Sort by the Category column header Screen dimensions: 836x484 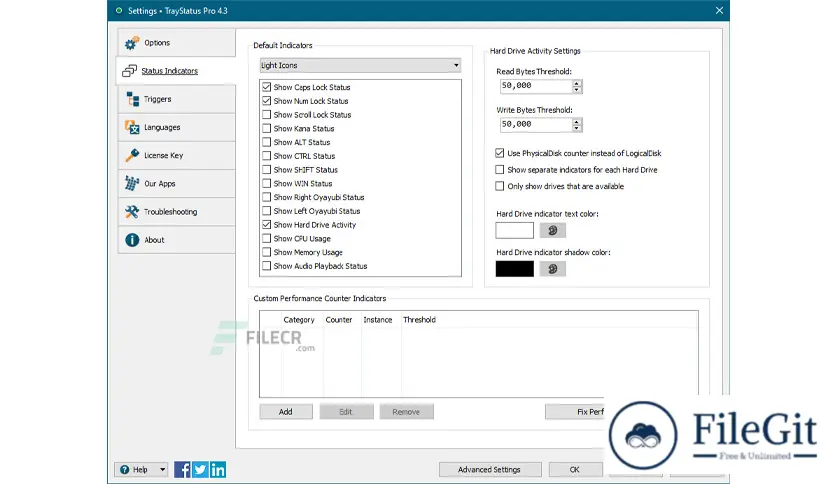[299, 319]
